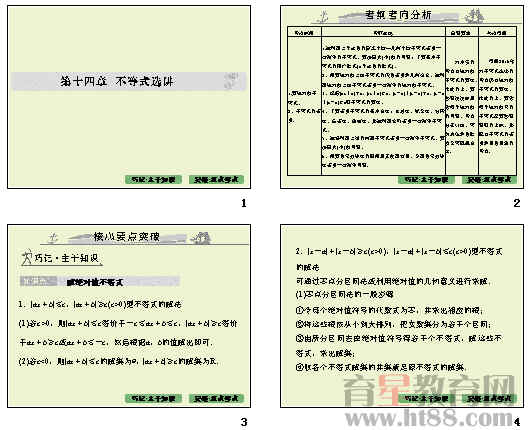Click the left green button on slide 3

[x=153, y=398]
